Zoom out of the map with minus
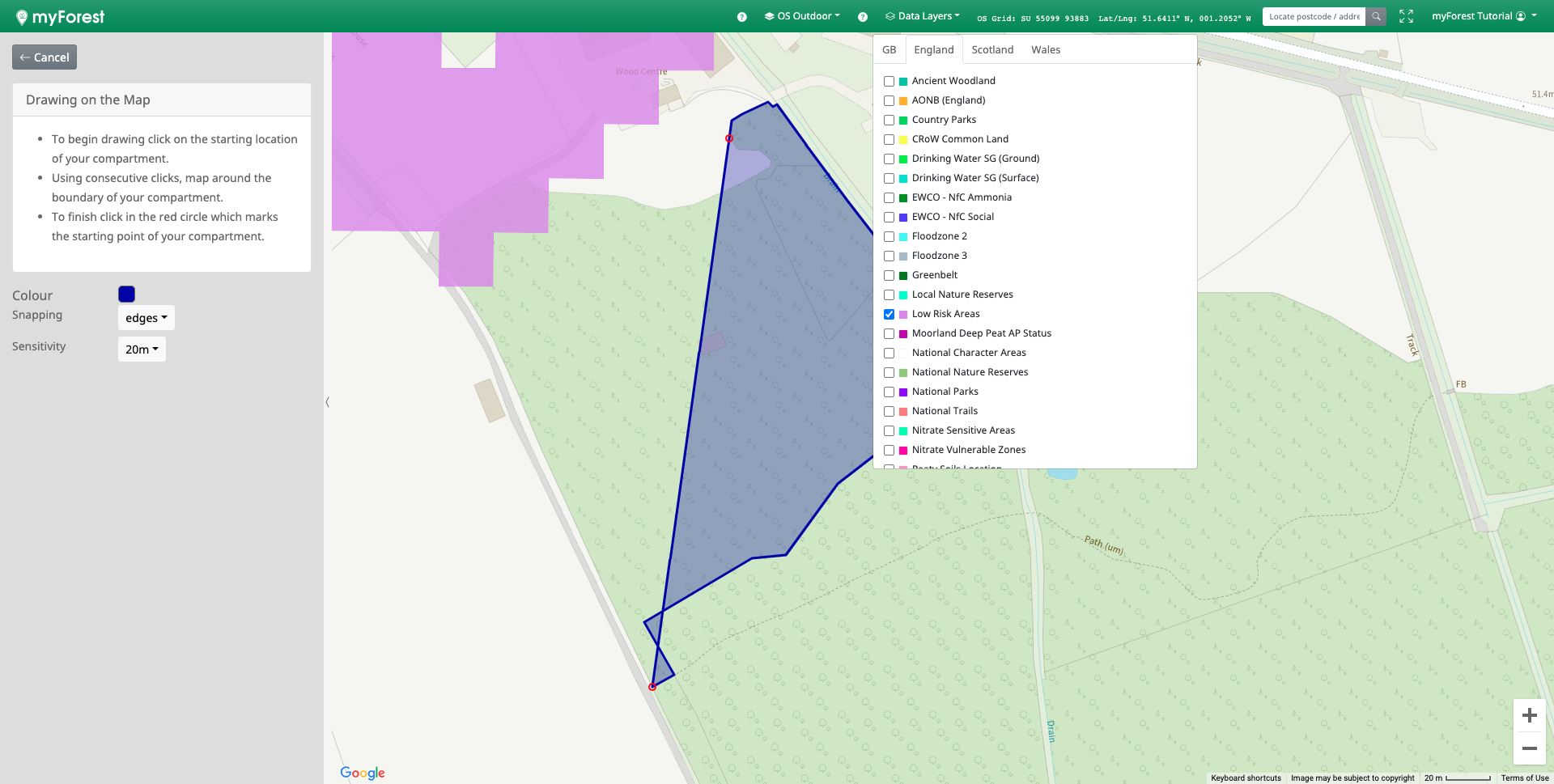Screen dimensions: 1554x784 1529,748
